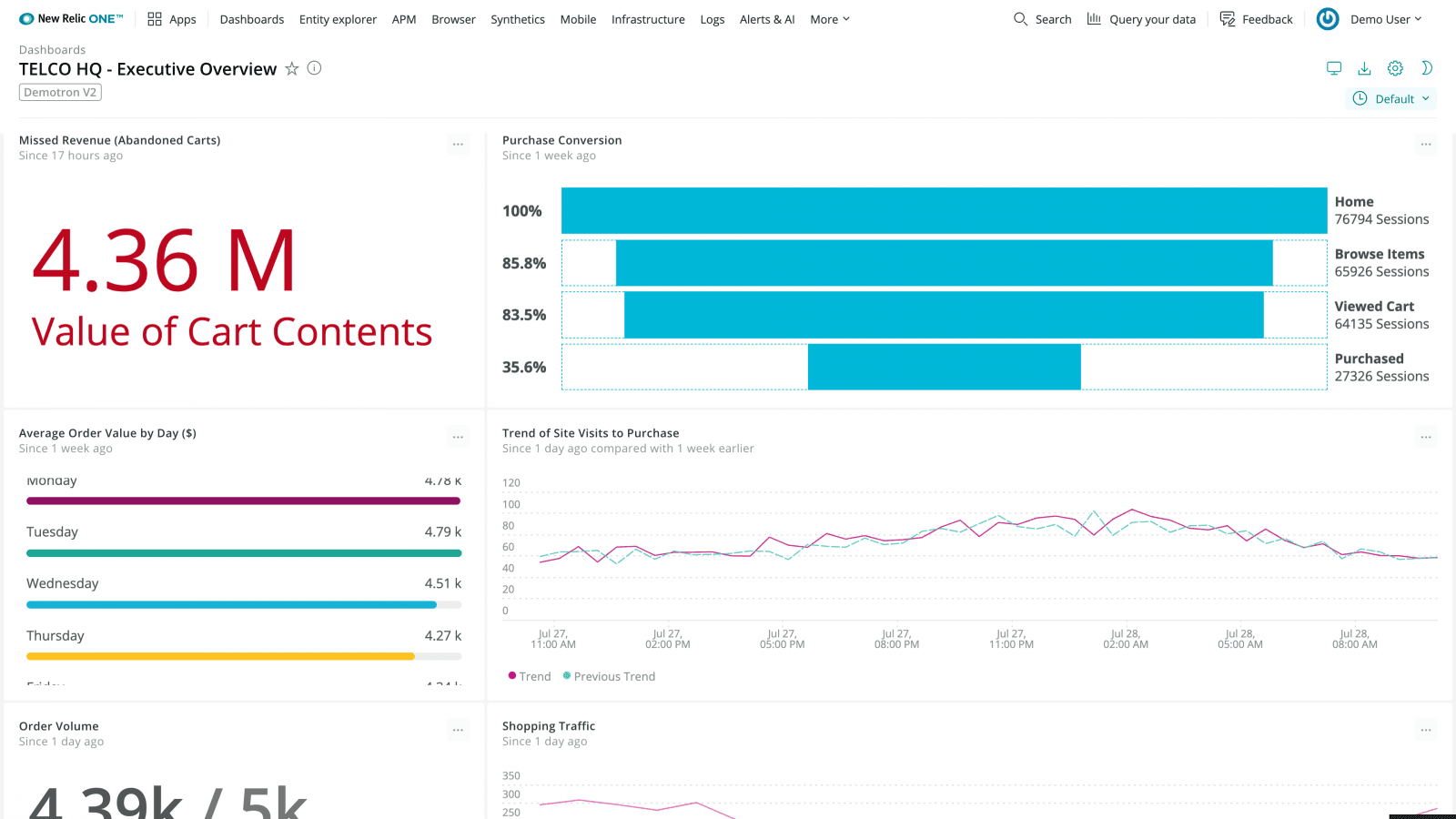
Task: Select the Purchased funnel bar
Action: coord(944,367)
